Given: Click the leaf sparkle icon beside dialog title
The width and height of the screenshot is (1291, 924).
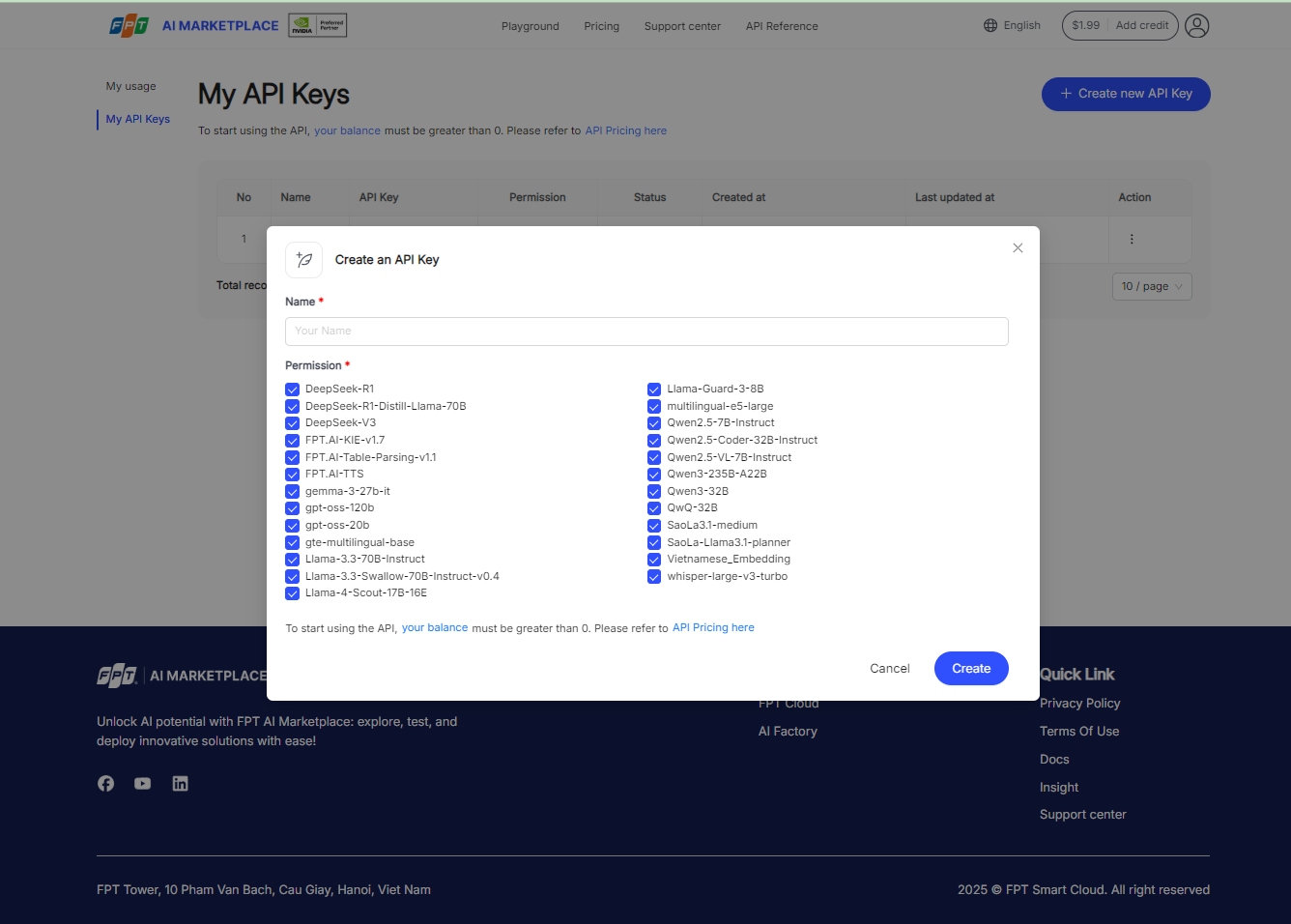Looking at the screenshot, I should tap(304, 260).
